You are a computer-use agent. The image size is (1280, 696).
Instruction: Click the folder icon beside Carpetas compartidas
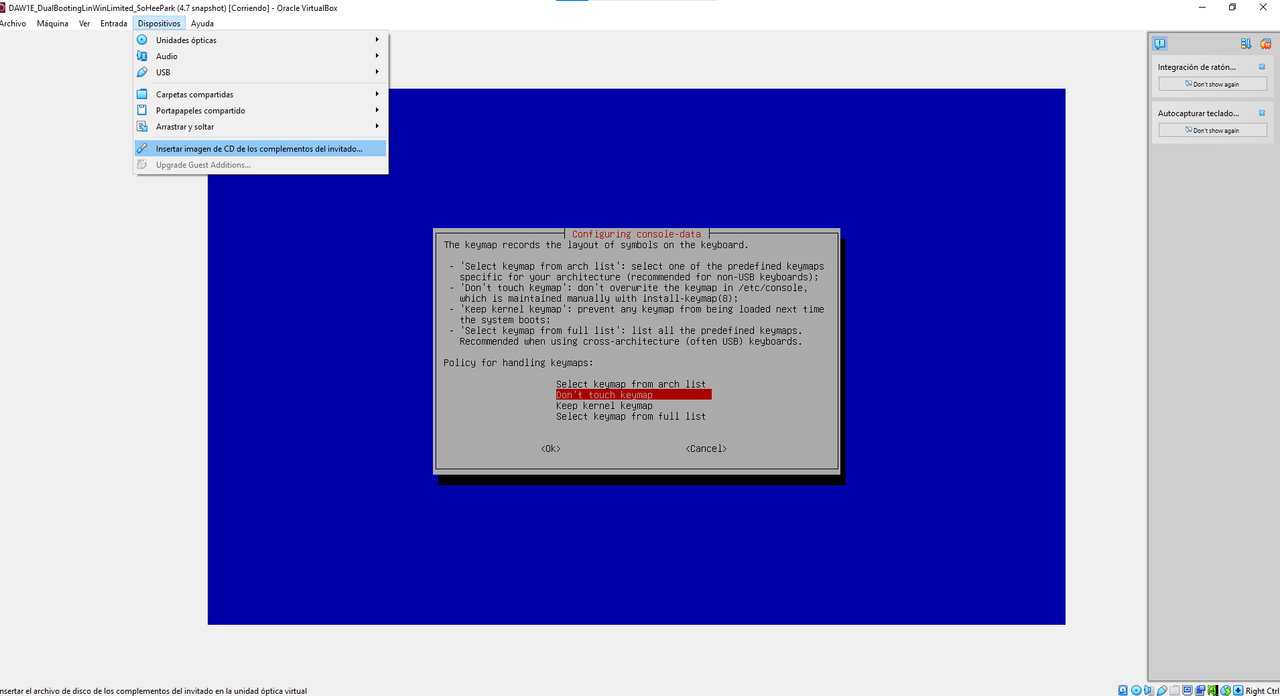tap(142, 94)
